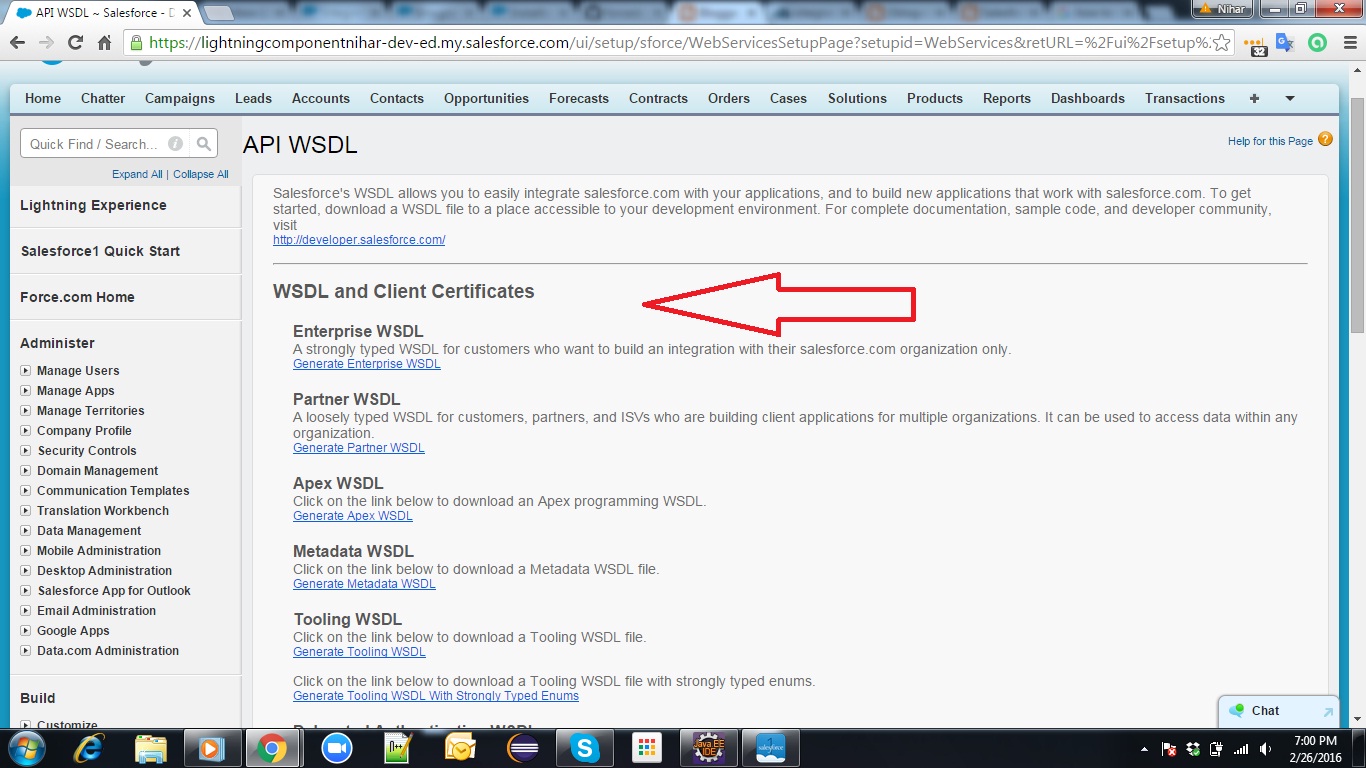Open the Salesforce app taskbar icon
1366x768 pixels.
click(771, 748)
